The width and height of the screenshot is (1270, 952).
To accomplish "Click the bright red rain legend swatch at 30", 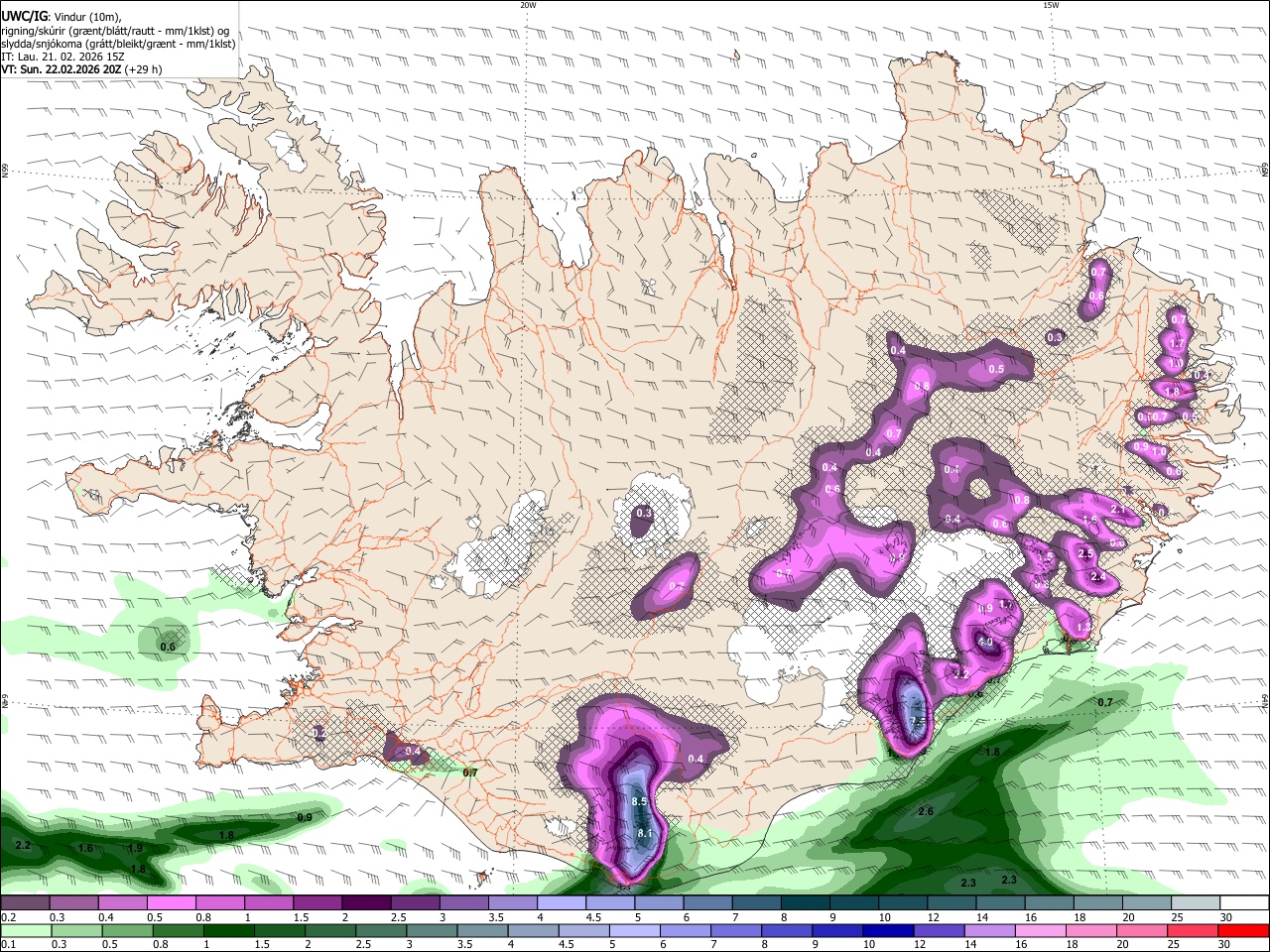I will [x=1244, y=931].
